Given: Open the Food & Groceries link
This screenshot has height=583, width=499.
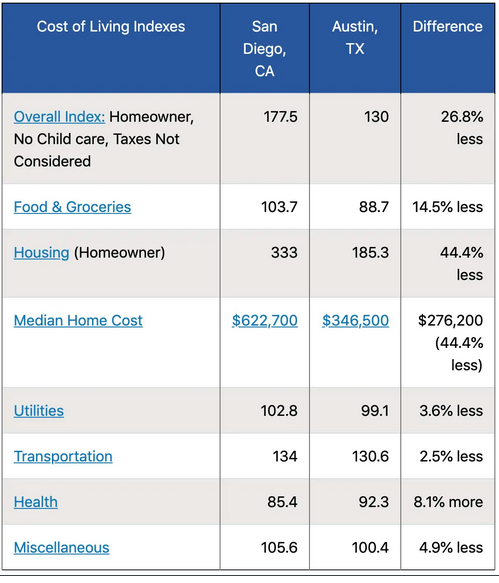Looking at the screenshot, I should (x=73, y=207).
